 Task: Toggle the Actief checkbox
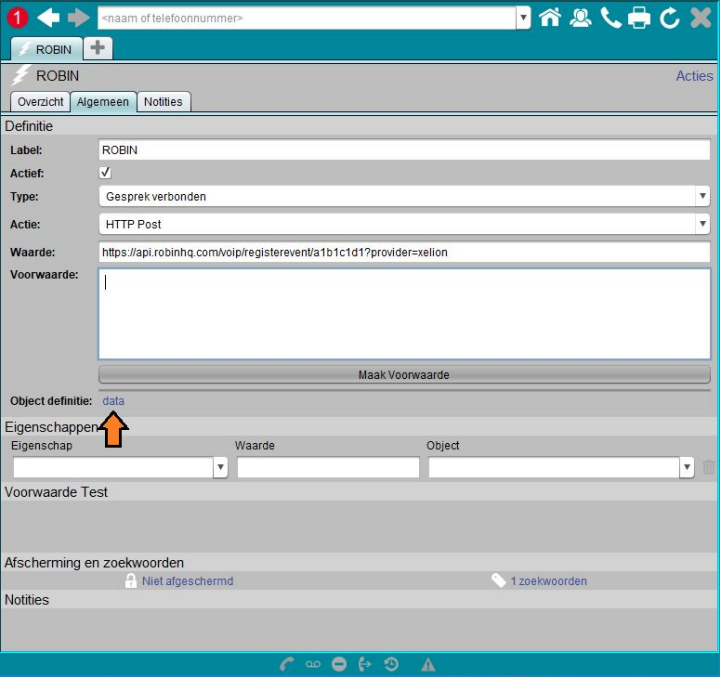pyautogui.click(x=105, y=173)
